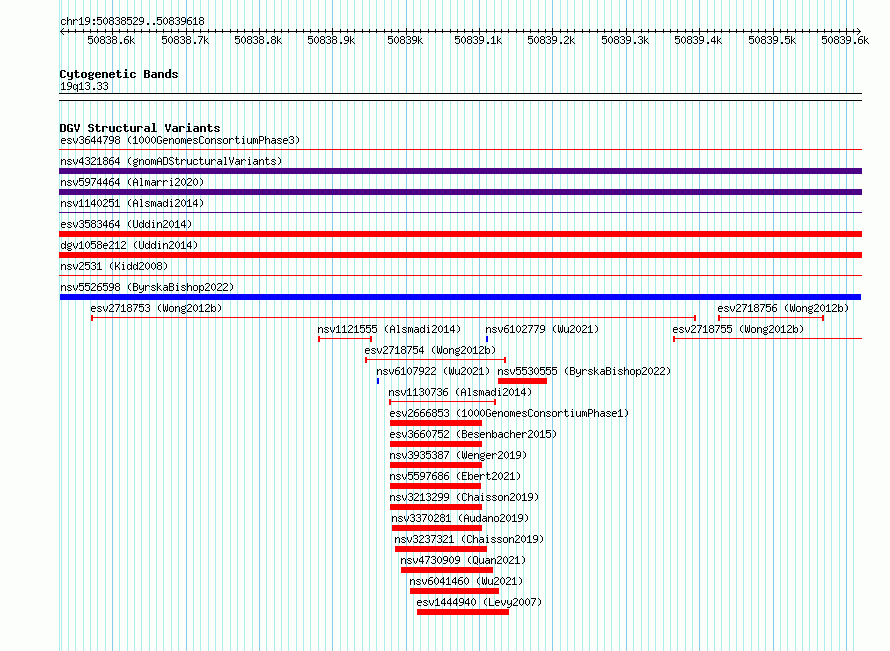Click the red bar under esv1444940

(x=463, y=612)
